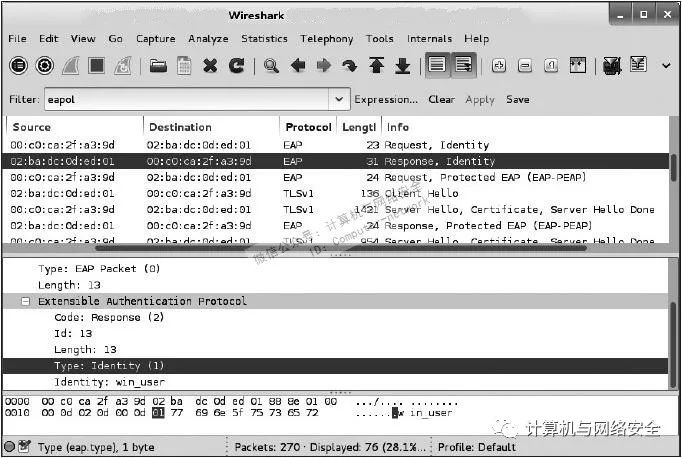Save the current filter
Screen dimensions: 682x458
click(x=518, y=100)
